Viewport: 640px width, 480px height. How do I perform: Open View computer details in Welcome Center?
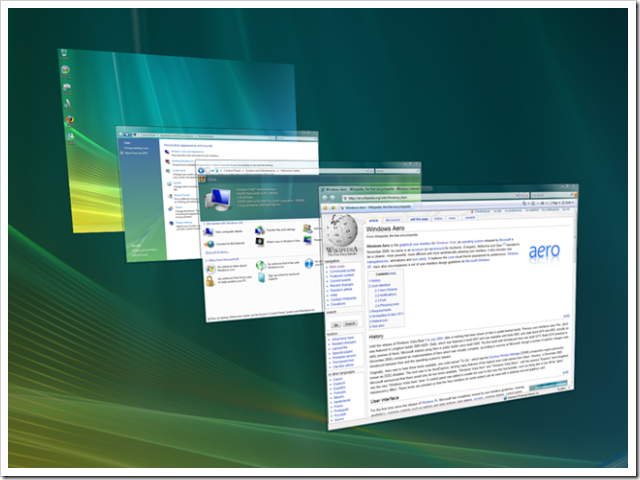[x=223, y=232]
